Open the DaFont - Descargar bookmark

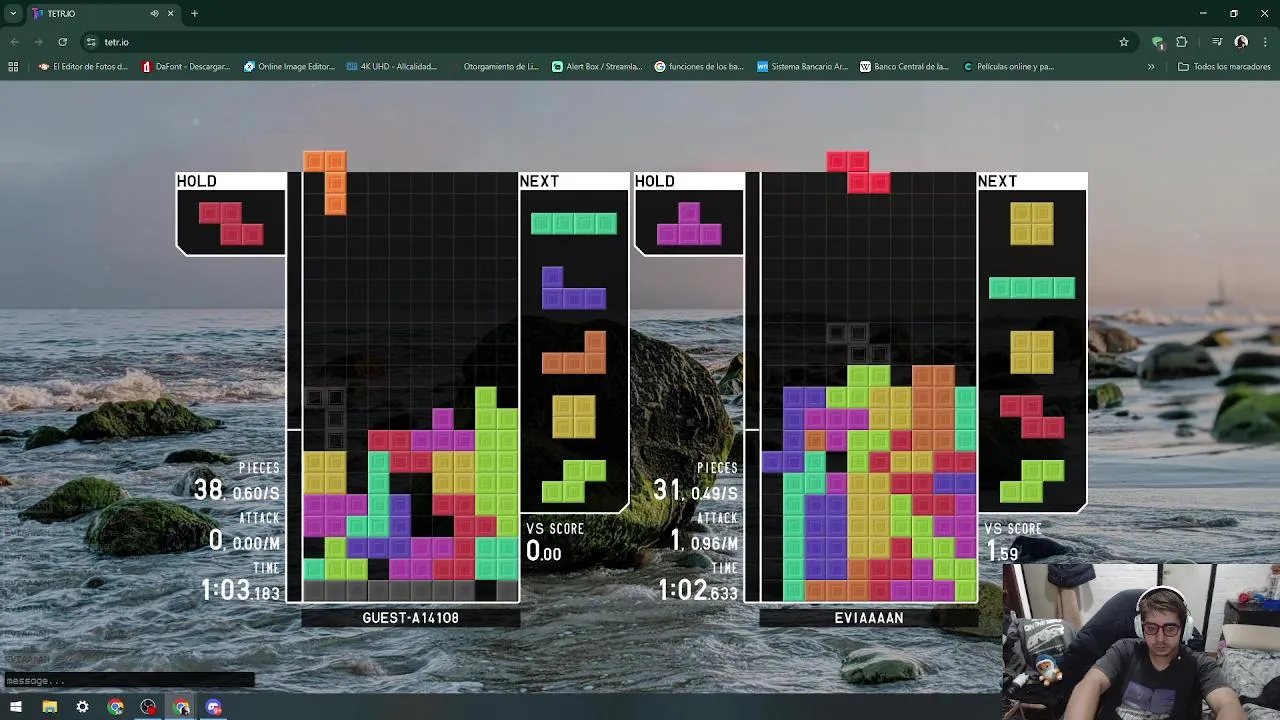click(x=186, y=67)
